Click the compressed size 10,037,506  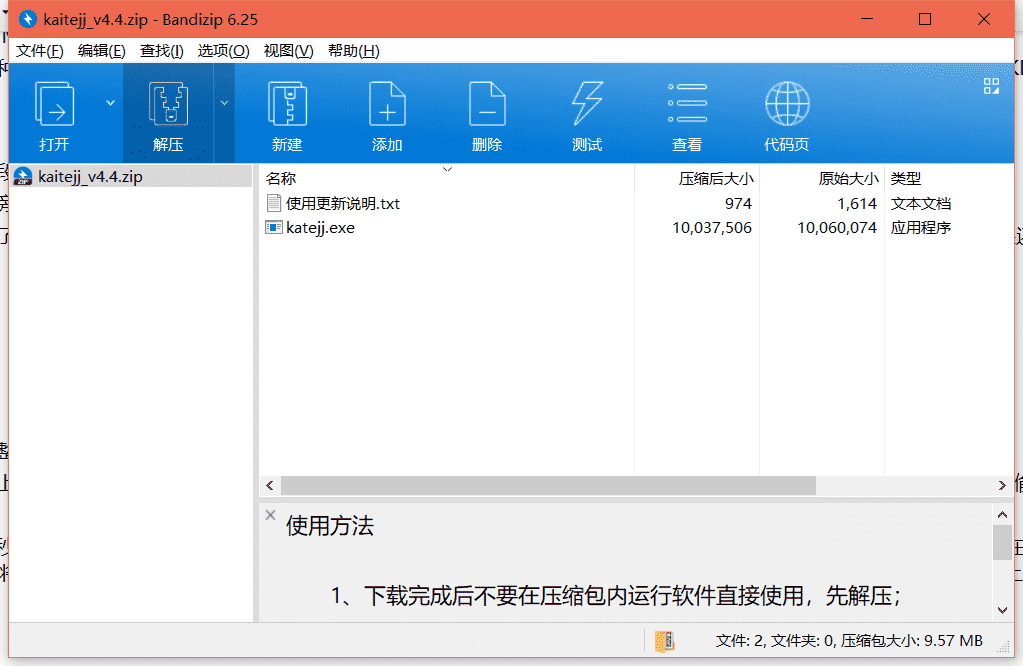click(x=712, y=228)
